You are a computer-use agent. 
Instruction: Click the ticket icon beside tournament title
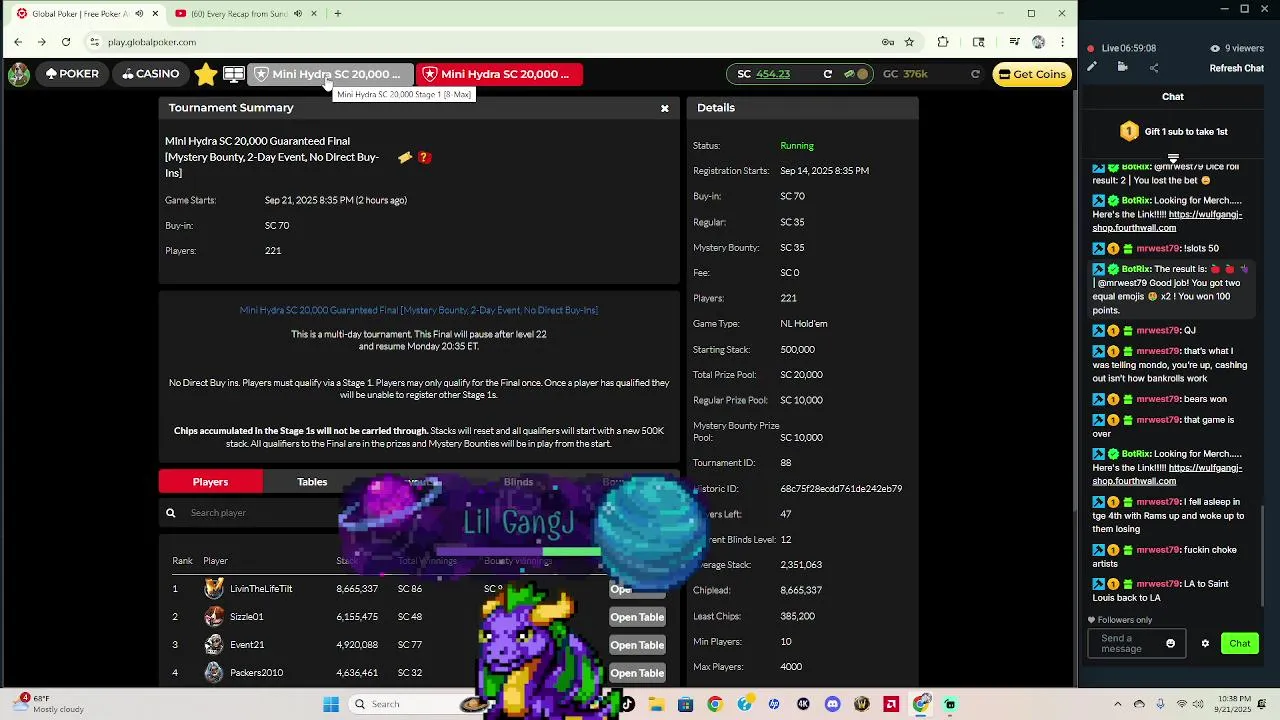click(405, 157)
